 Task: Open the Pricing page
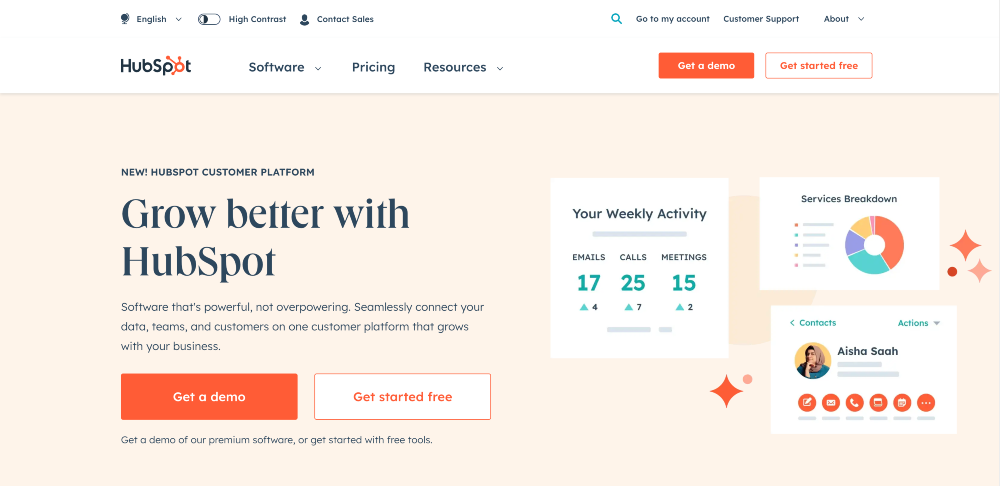click(x=374, y=67)
